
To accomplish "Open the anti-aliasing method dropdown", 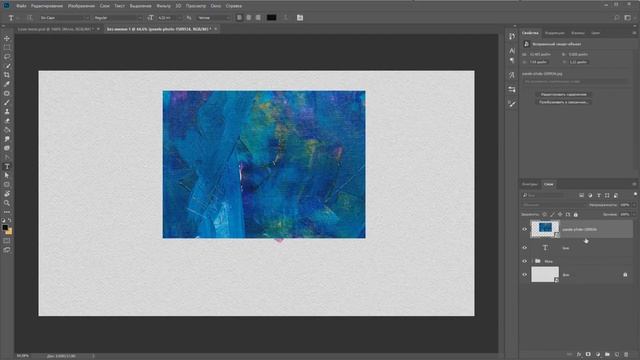I will click(x=214, y=18).
